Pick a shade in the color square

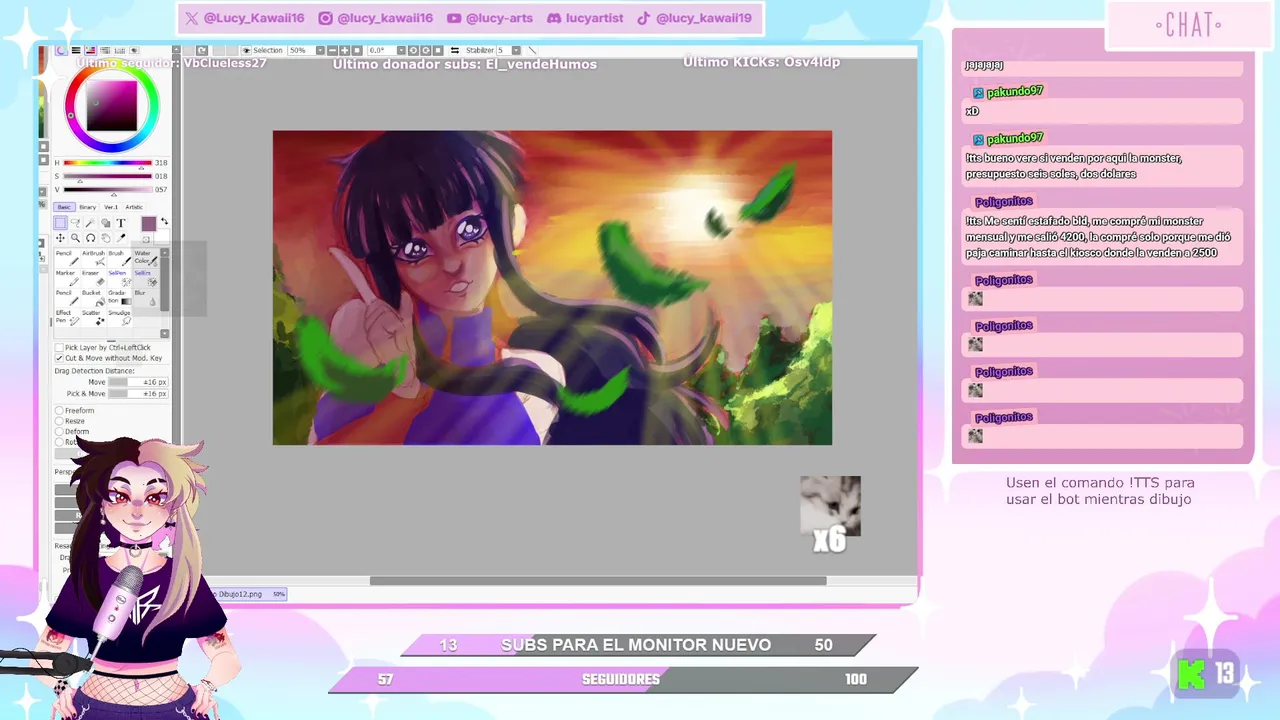point(111,106)
